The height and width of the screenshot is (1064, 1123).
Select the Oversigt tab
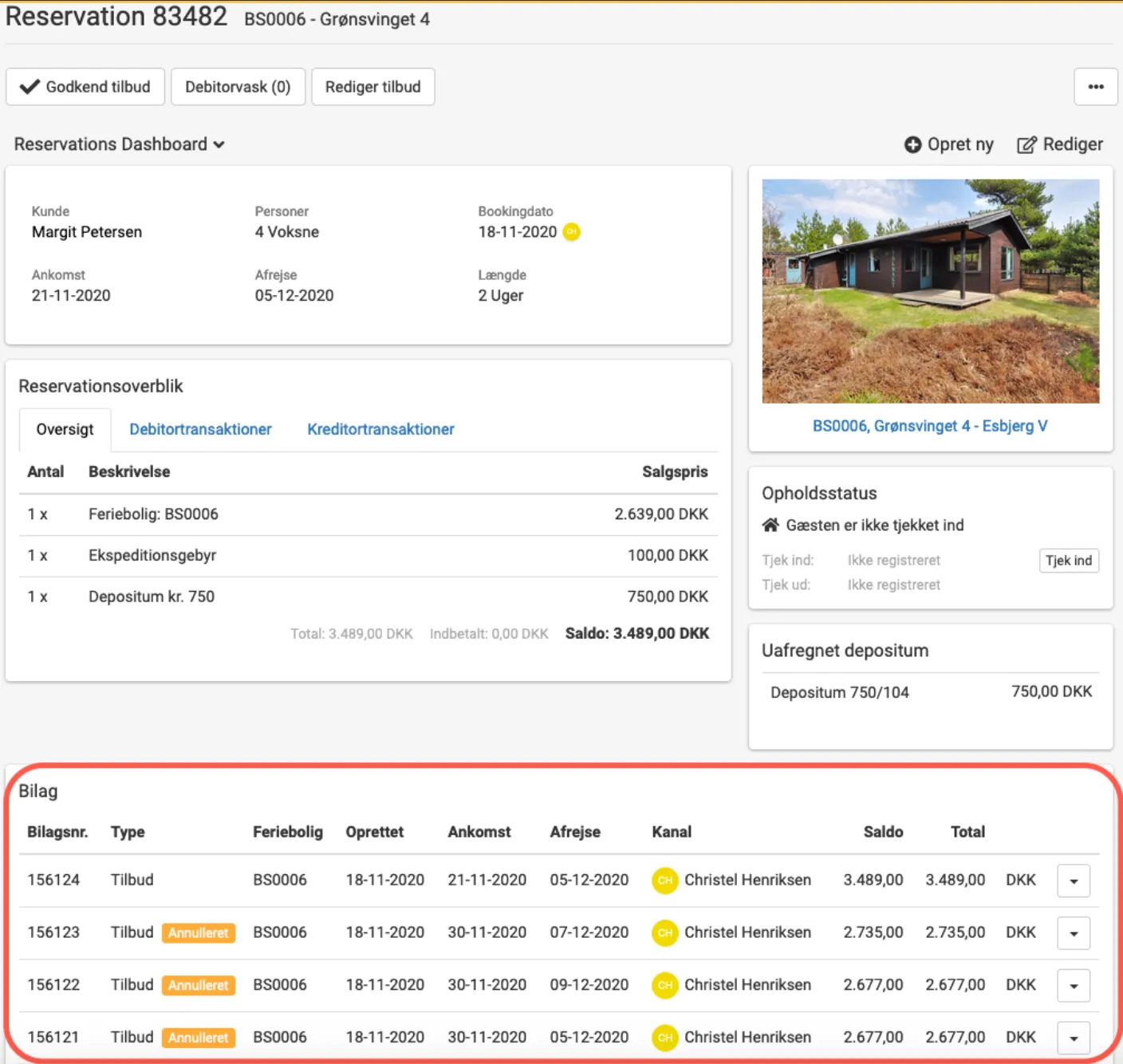pos(65,429)
